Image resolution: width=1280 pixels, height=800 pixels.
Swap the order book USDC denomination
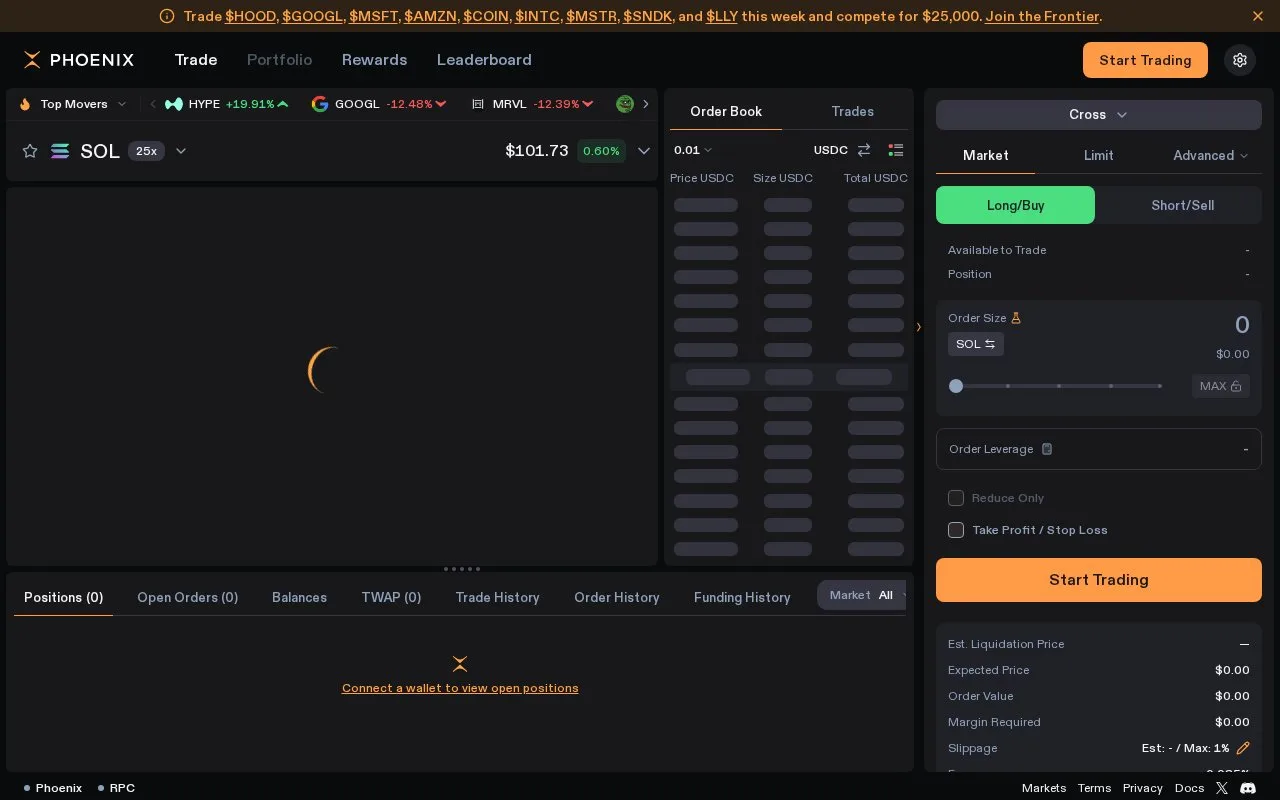coord(864,150)
